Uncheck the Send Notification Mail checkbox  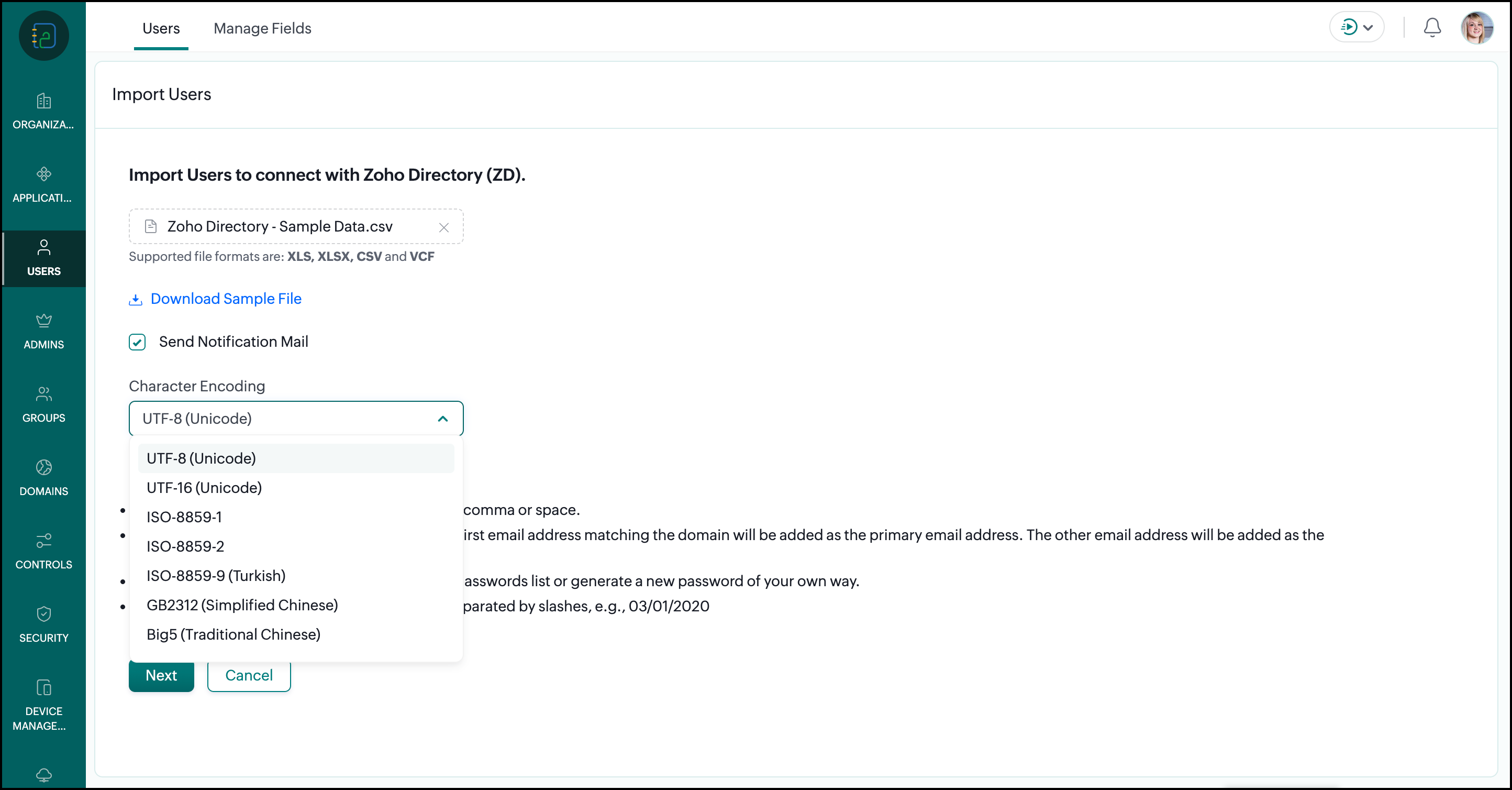click(x=137, y=342)
